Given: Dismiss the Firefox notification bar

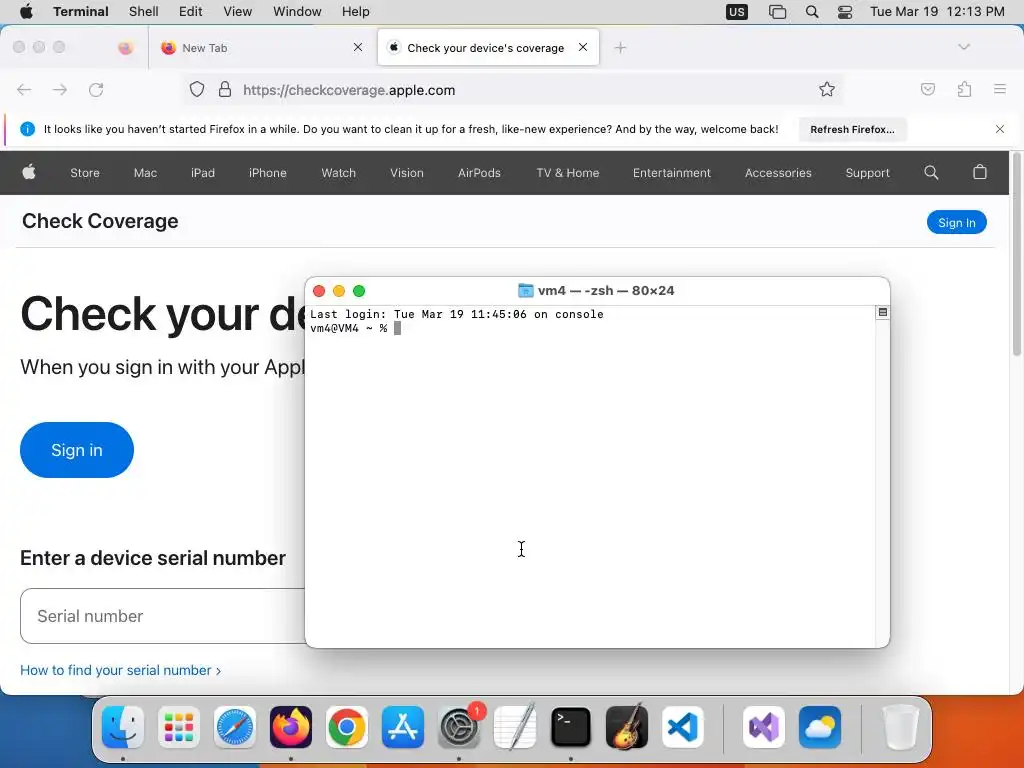Looking at the screenshot, I should coord(1000,129).
